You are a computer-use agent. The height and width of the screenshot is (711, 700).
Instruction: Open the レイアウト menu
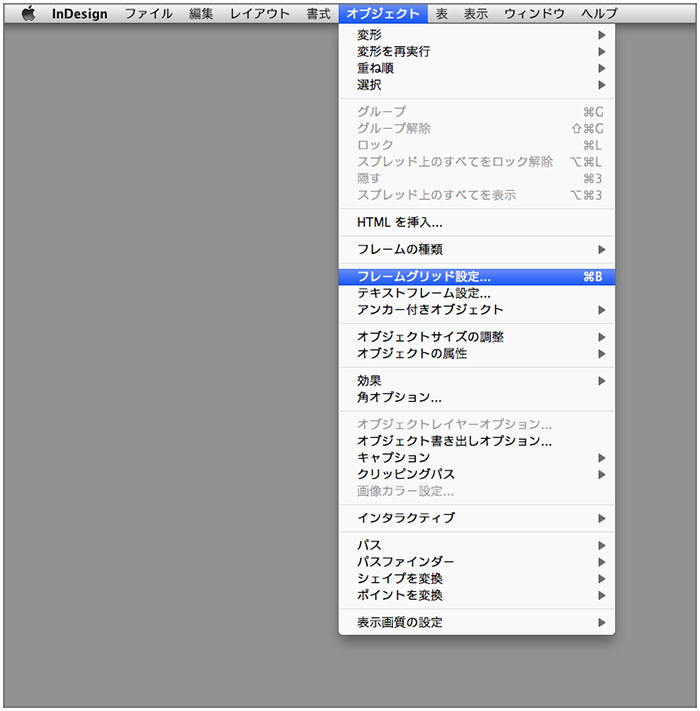pos(260,14)
